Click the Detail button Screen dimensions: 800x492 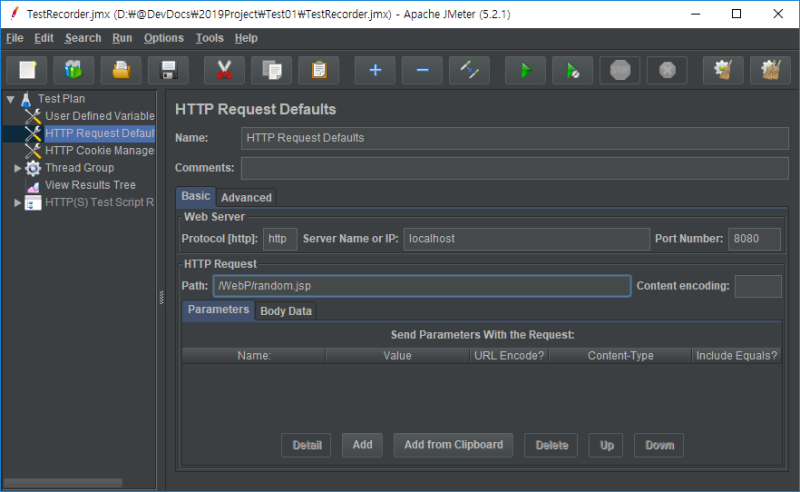(307, 445)
